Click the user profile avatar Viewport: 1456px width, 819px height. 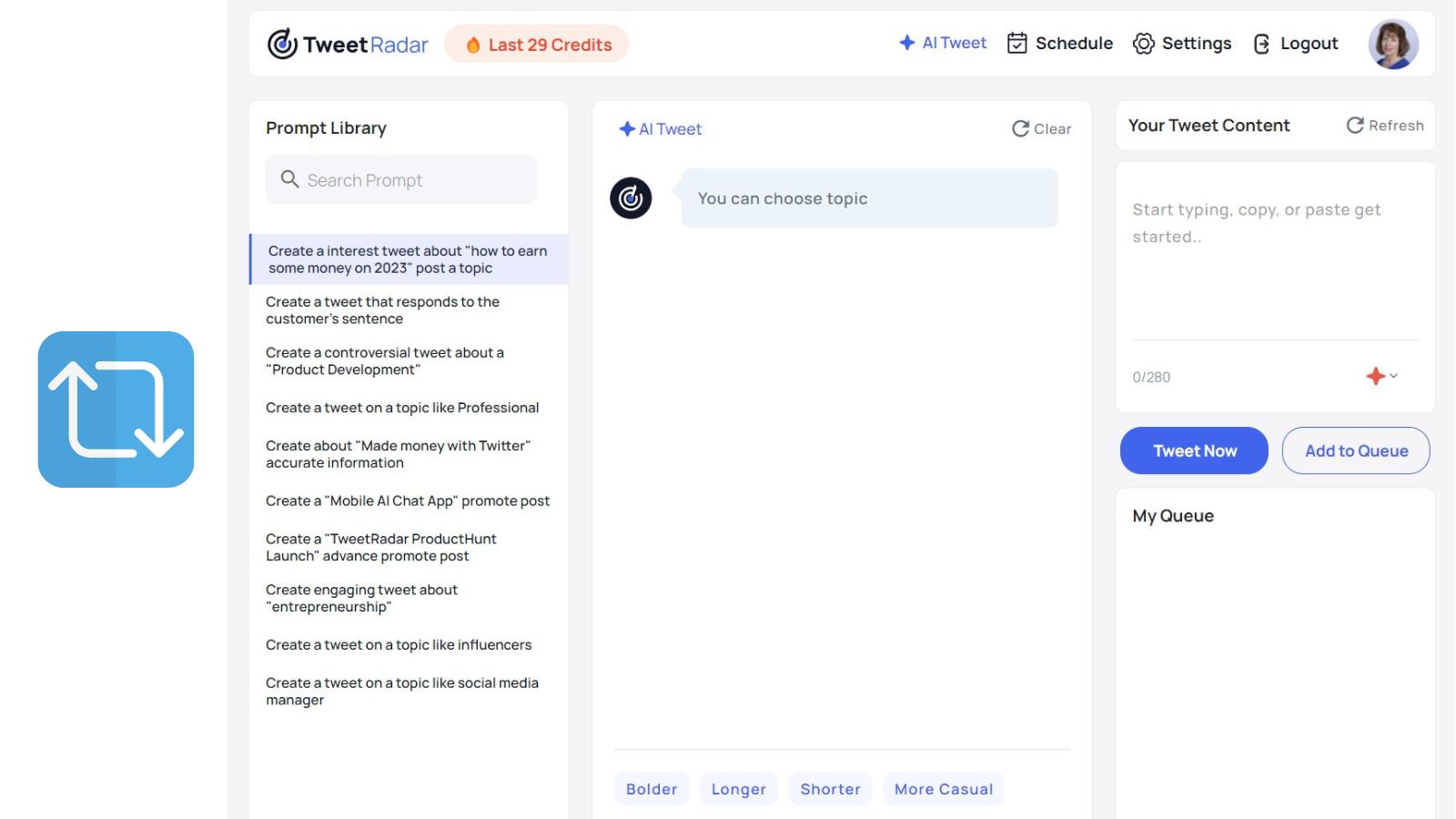1392,44
